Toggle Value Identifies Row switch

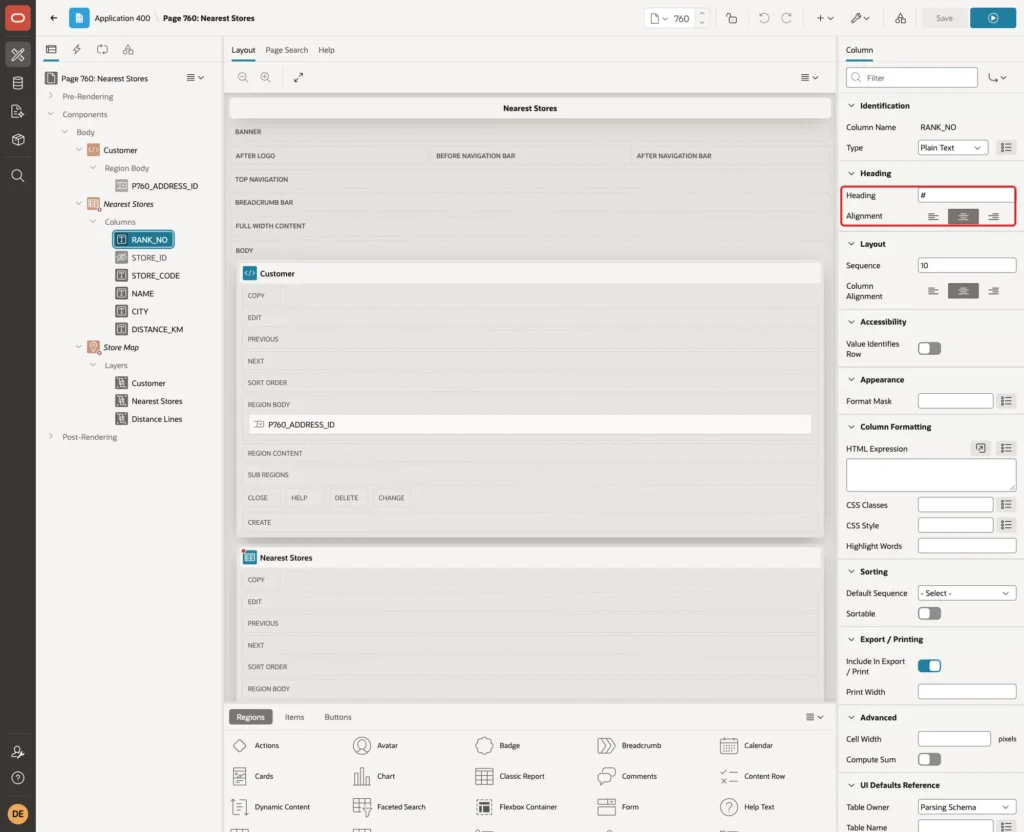pos(929,349)
